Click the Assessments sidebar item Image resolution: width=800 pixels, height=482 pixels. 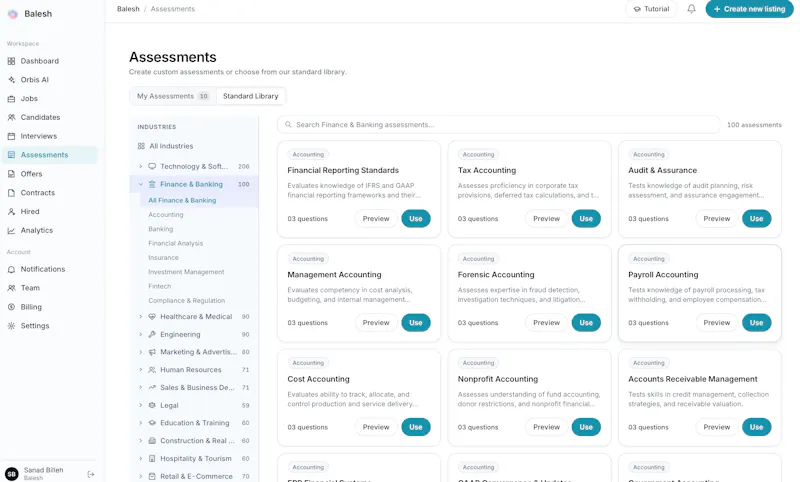(x=49, y=155)
